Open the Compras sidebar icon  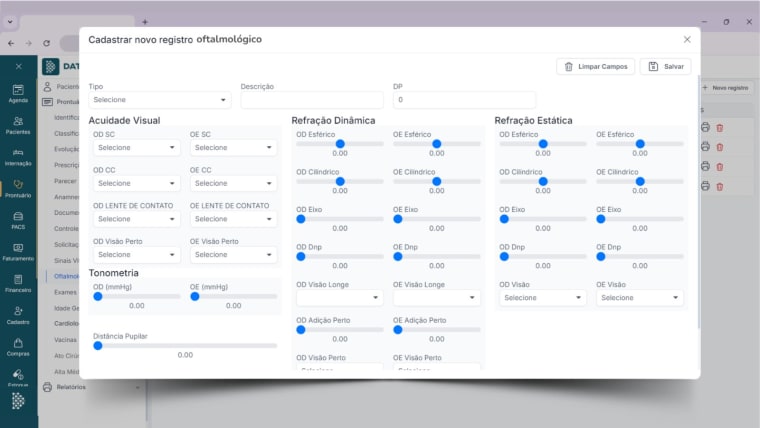[x=18, y=347]
